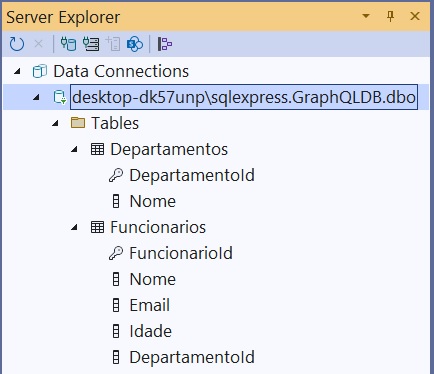Select the Departamentos table

pyautogui.click(x=169, y=149)
